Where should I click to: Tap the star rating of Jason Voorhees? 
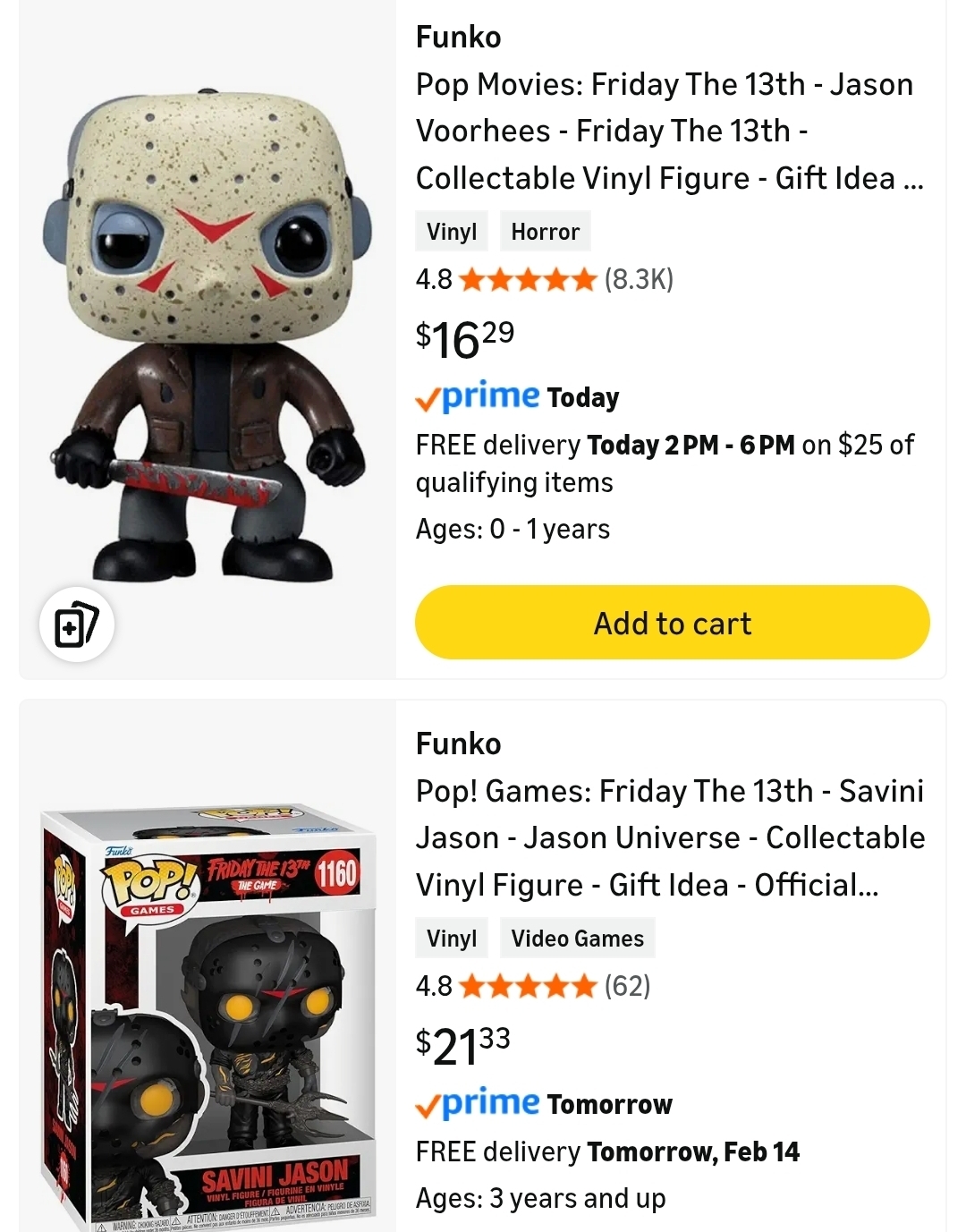tap(528, 280)
